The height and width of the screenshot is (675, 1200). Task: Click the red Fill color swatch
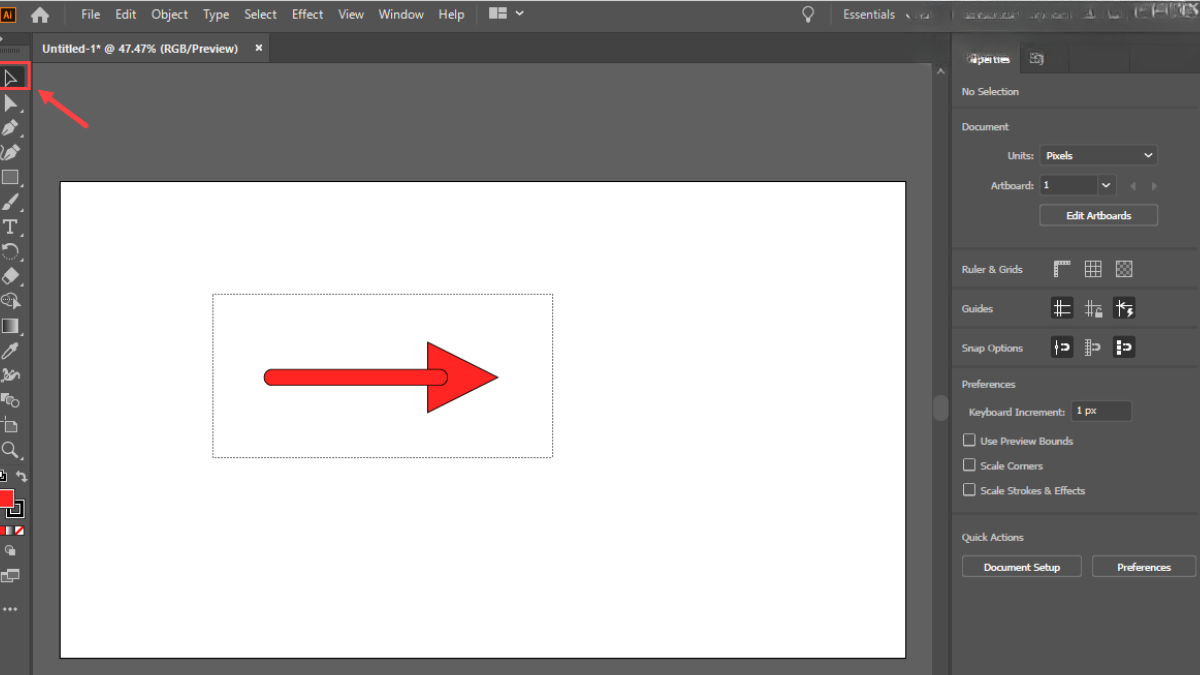pyautogui.click(x=5, y=498)
